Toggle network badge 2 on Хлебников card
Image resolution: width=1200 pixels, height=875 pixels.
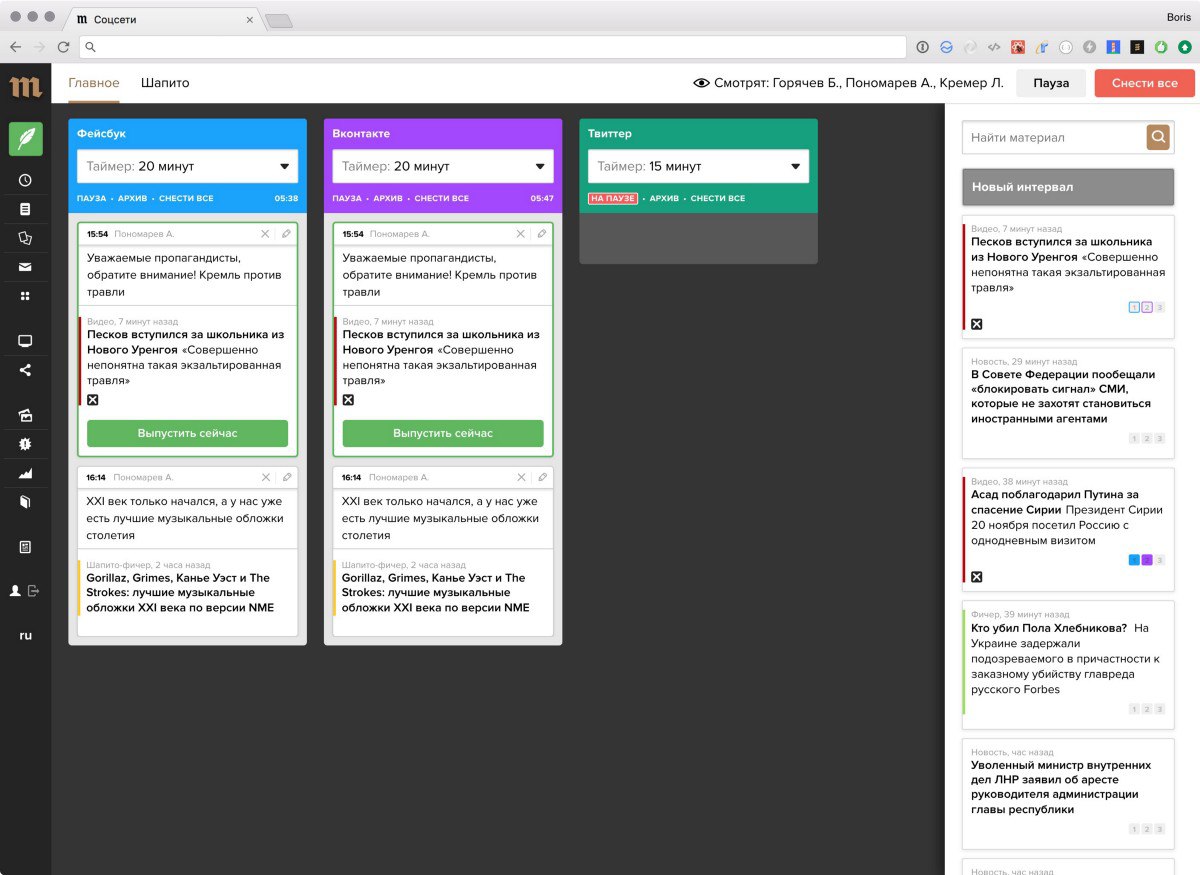[1147, 709]
